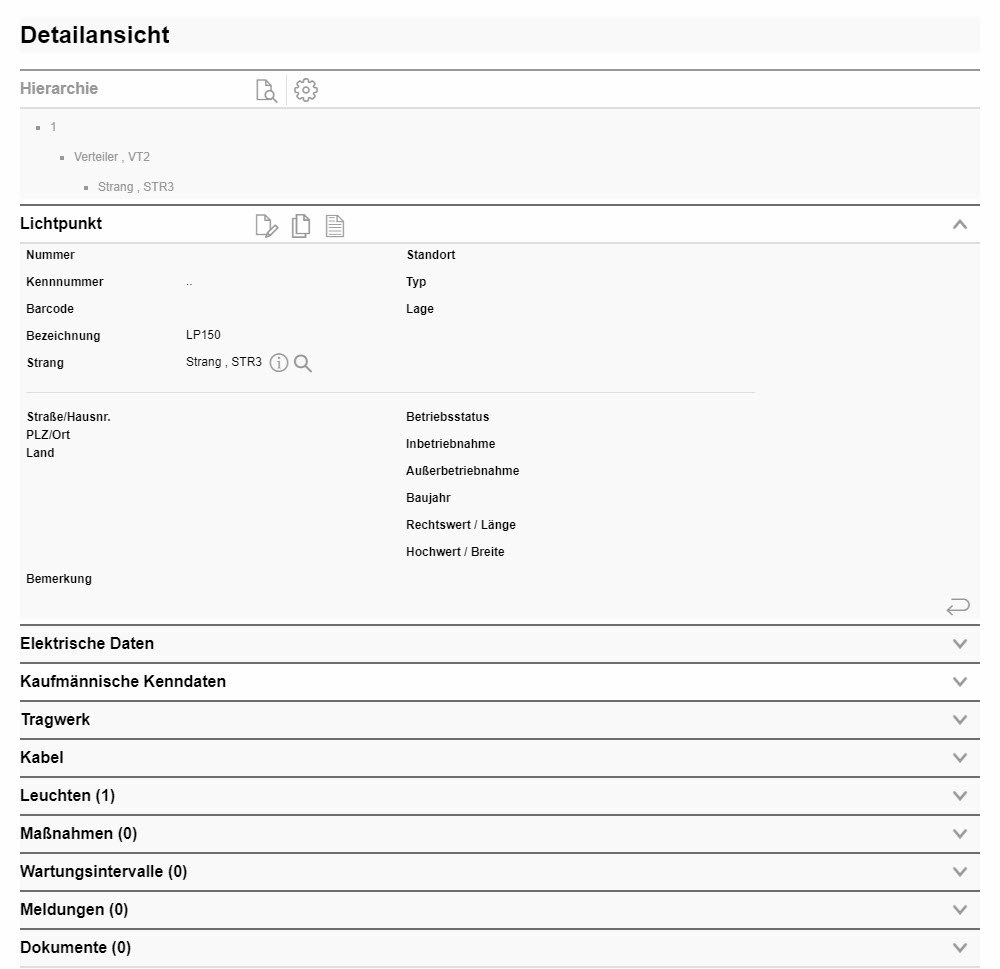Open the magnifier search next to Strang STR3
Screen dimensions: 1000x969
pyautogui.click(x=302, y=362)
